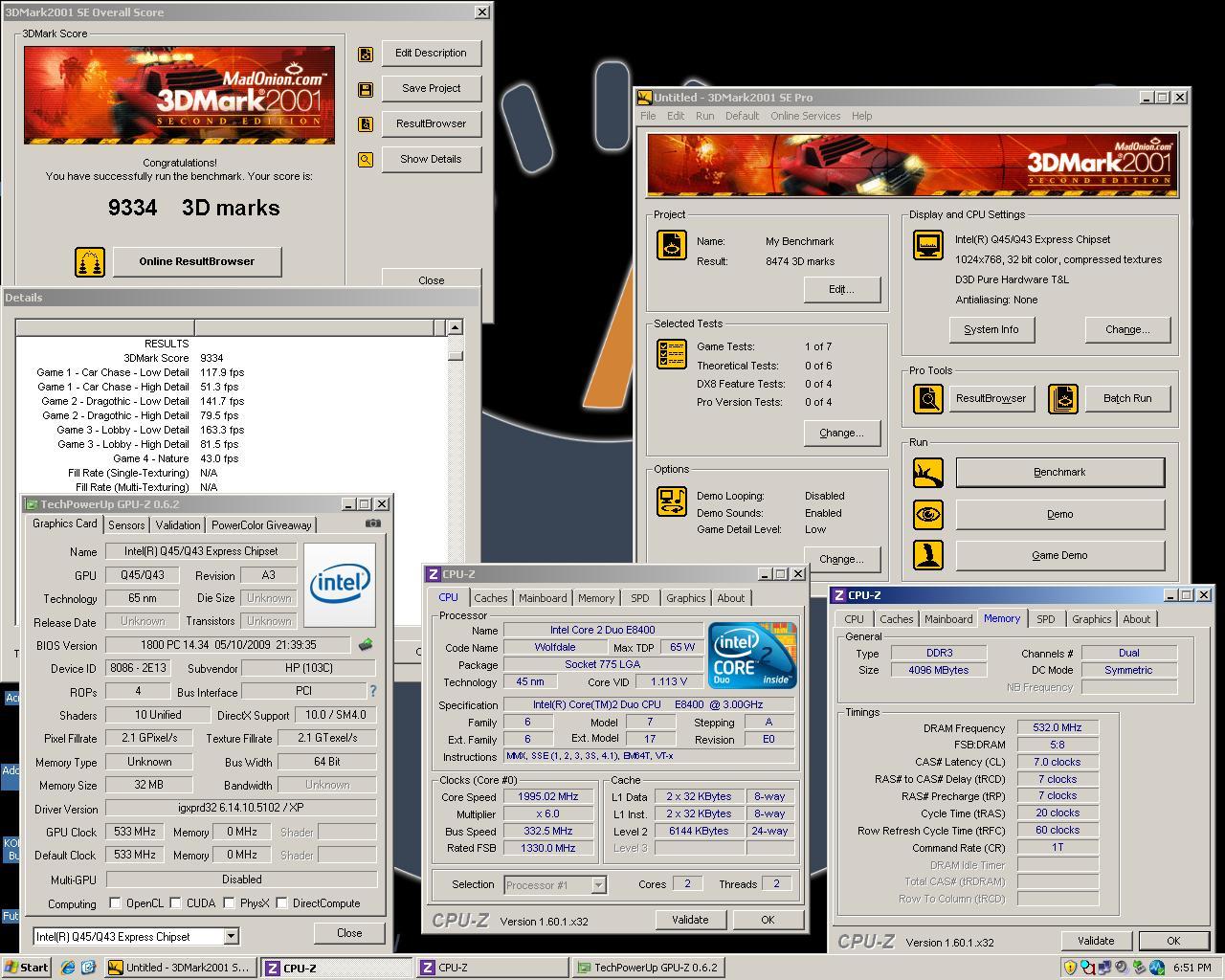Image resolution: width=1225 pixels, height=980 pixels.
Task: Click the Options icon in 3DMark2001
Action: click(x=672, y=501)
